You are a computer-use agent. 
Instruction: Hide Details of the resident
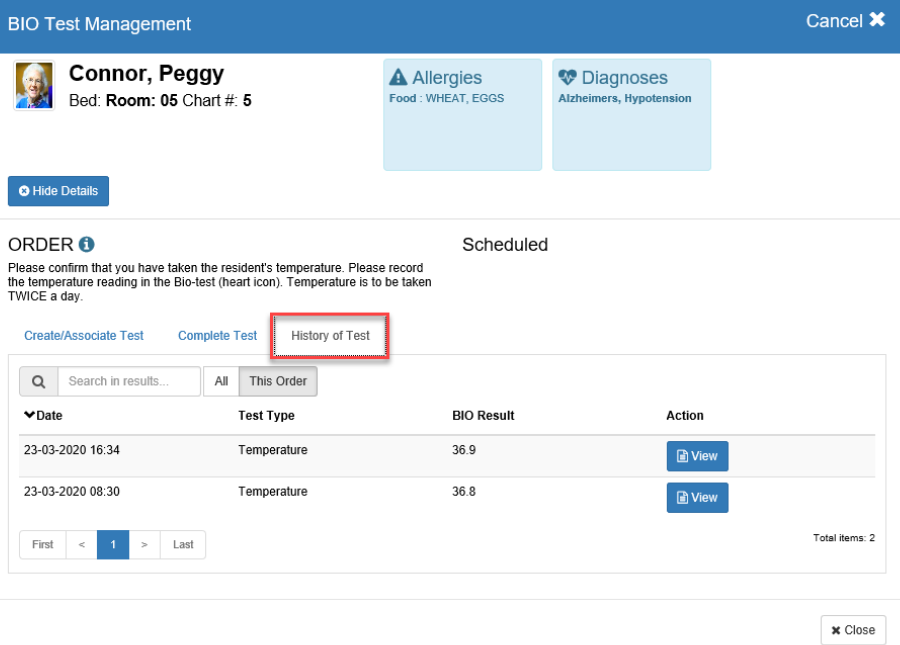(x=58, y=191)
